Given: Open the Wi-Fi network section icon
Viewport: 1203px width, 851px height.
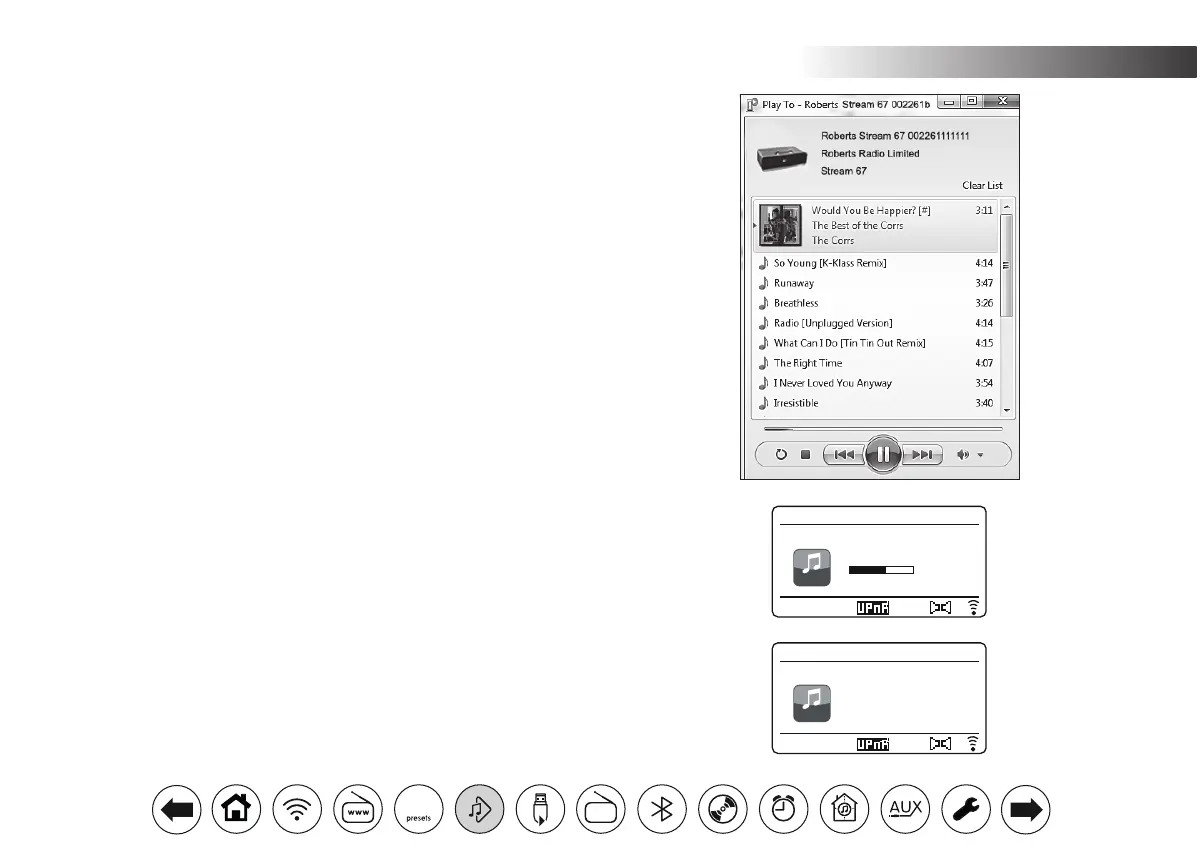Looking at the screenshot, I should pos(297,808).
